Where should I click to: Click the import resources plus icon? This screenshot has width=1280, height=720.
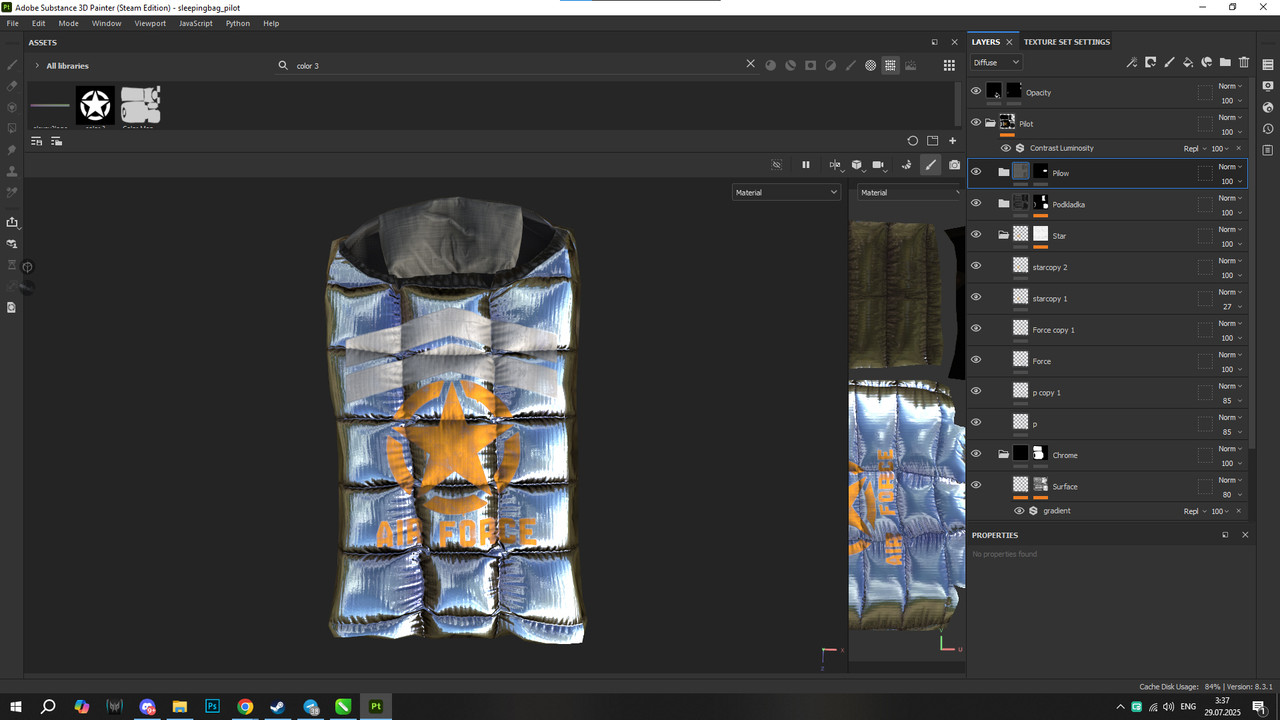pyautogui.click(x=952, y=141)
